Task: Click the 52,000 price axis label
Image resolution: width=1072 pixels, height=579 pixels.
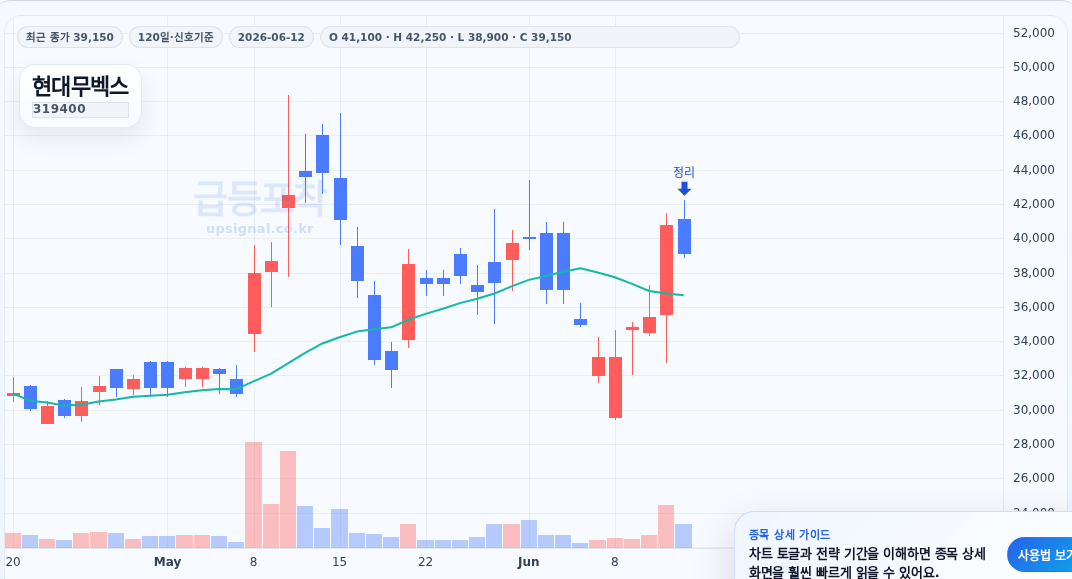Action: (x=1034, y=32)
